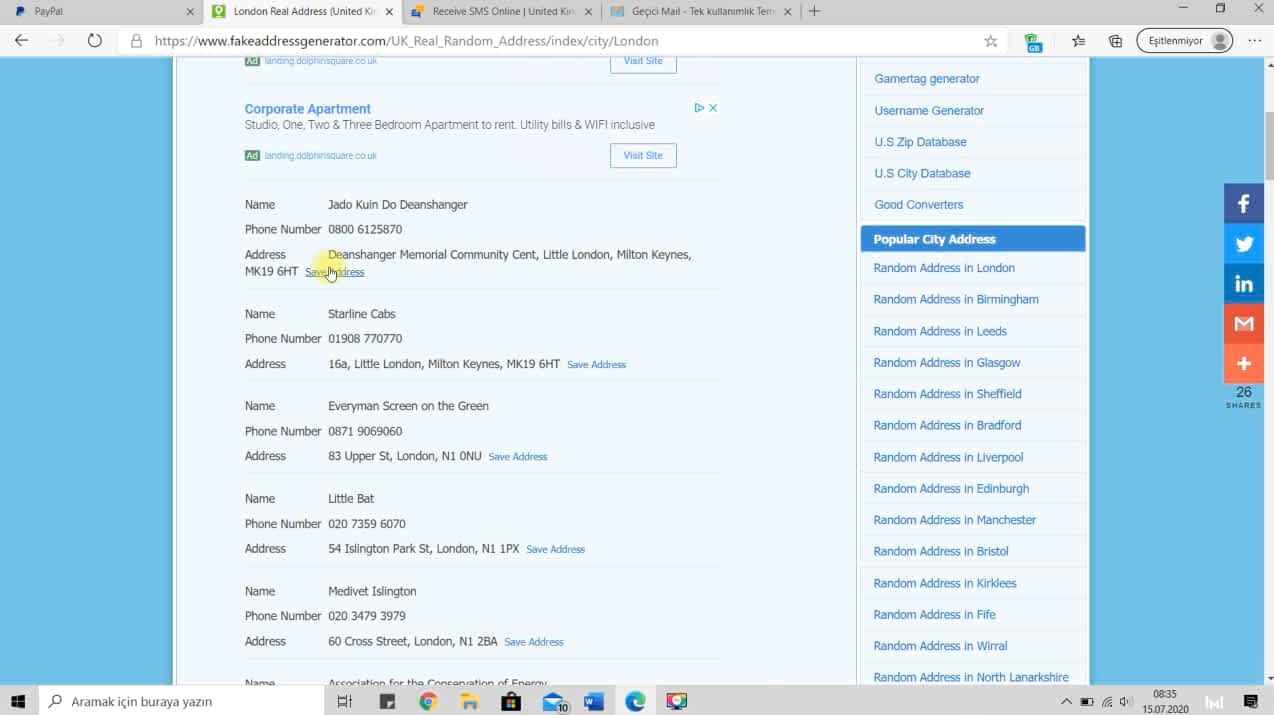Open Random Address in Bristol
Viewport: 1274px width, 715px height.
941,551
